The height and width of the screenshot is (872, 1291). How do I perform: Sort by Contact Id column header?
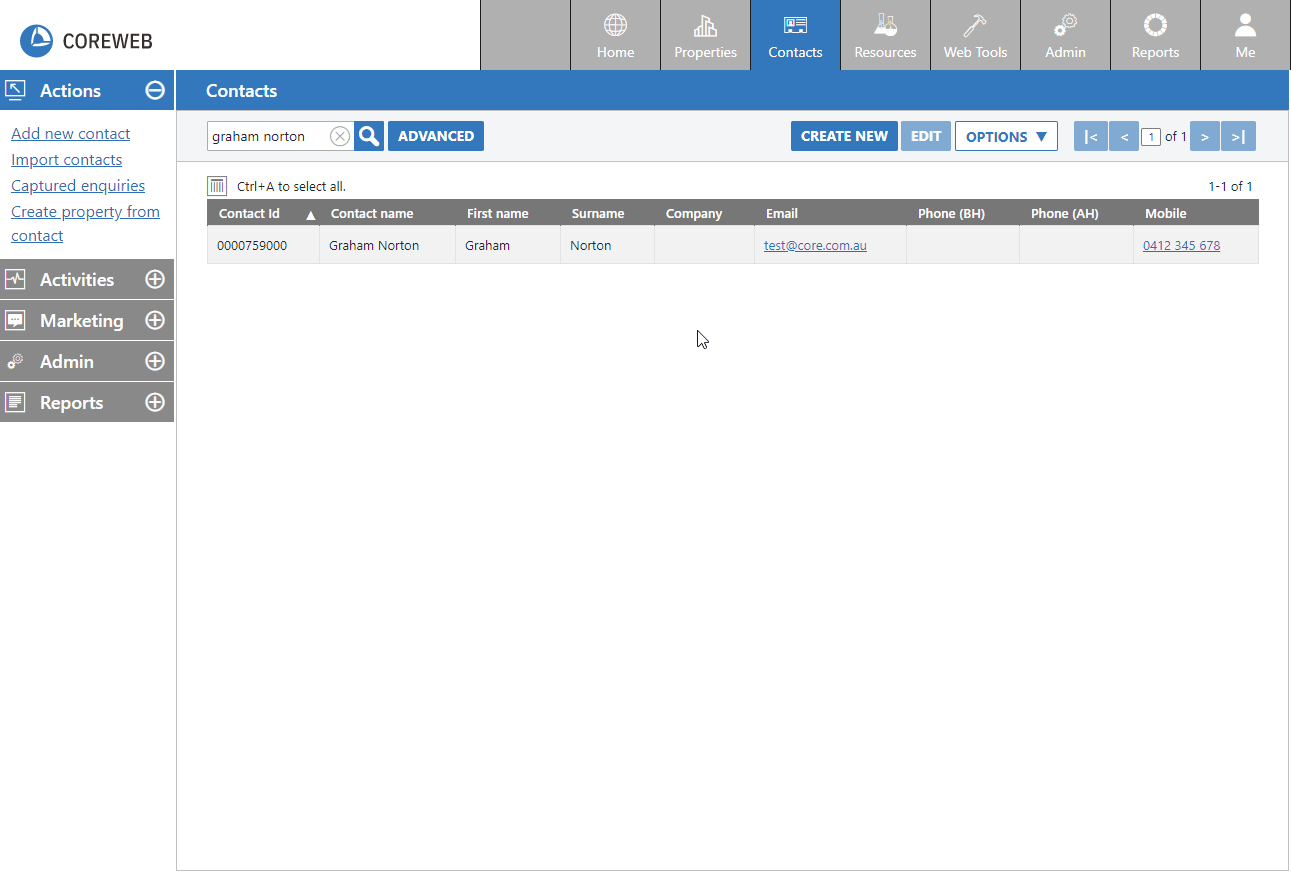250,213
